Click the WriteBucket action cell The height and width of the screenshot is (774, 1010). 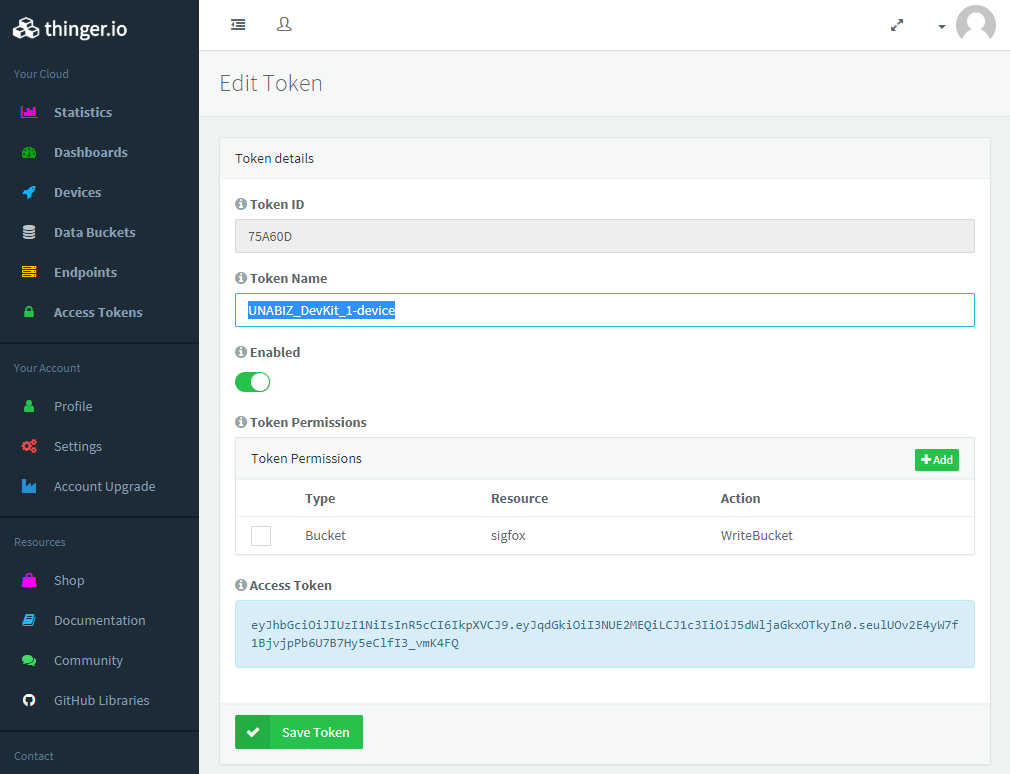[757, 536]
